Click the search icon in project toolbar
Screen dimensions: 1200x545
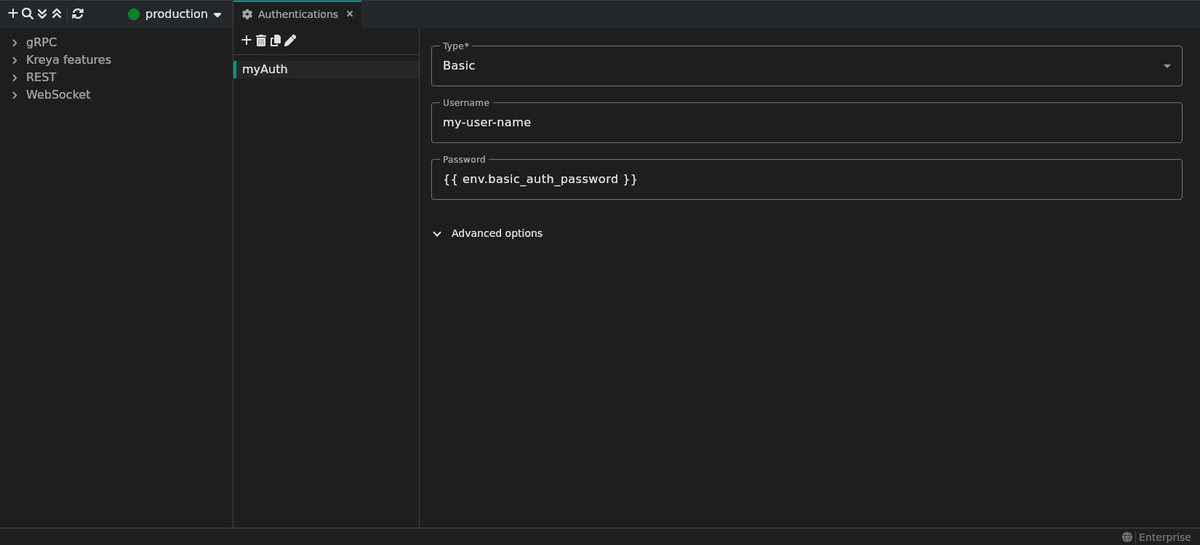pos(27,14)
